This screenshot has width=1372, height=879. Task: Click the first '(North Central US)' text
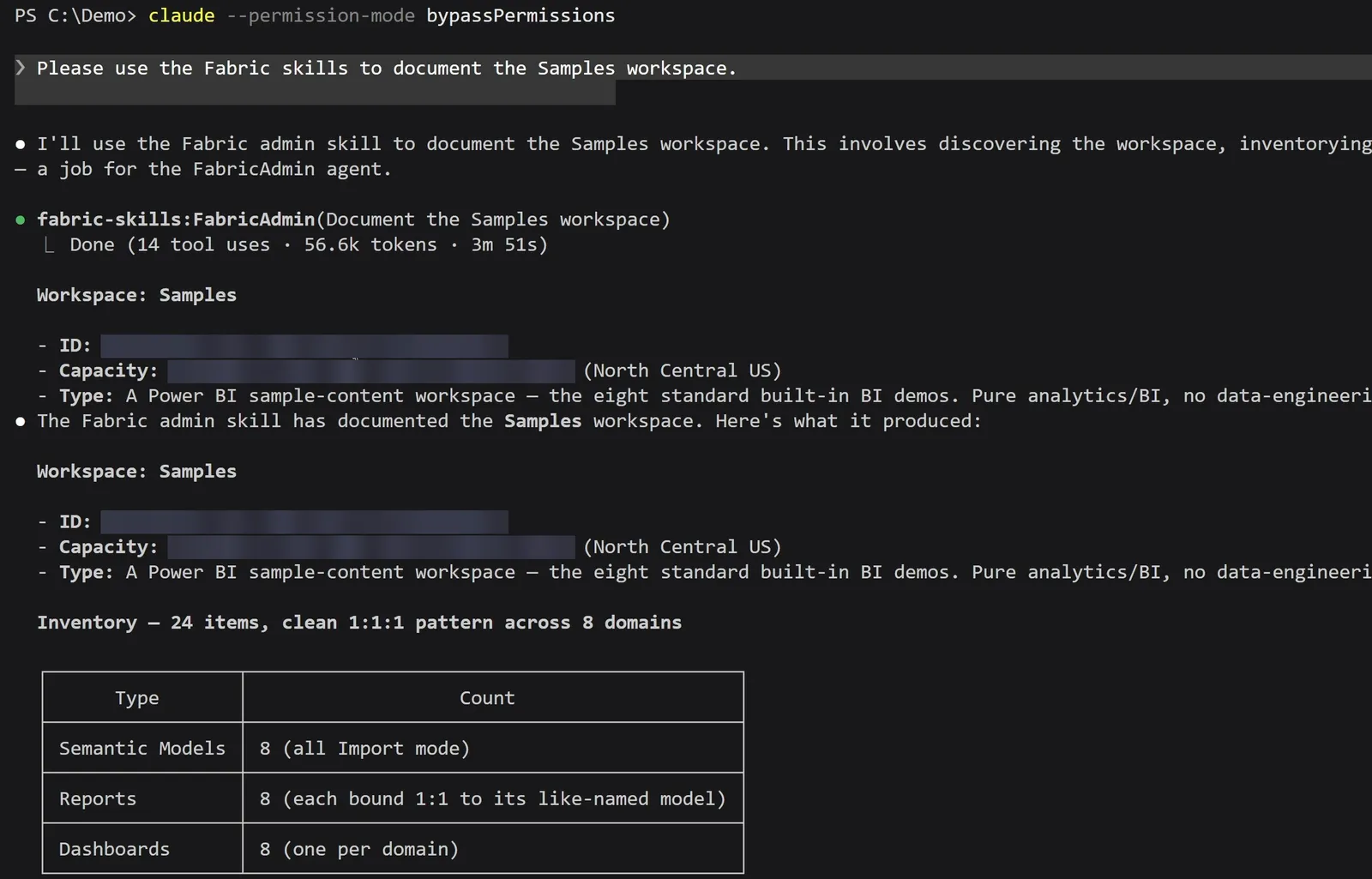682,370
